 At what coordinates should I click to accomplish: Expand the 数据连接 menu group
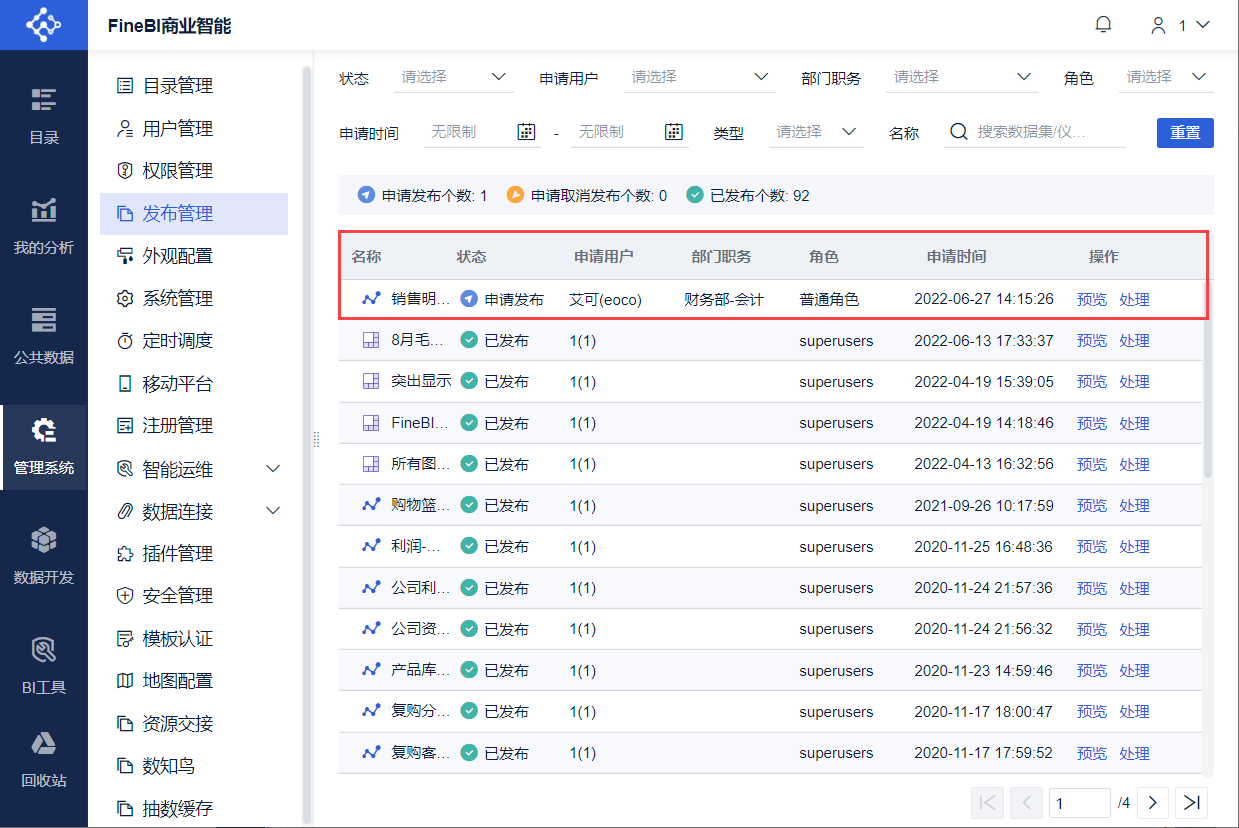tap(272, 511)
